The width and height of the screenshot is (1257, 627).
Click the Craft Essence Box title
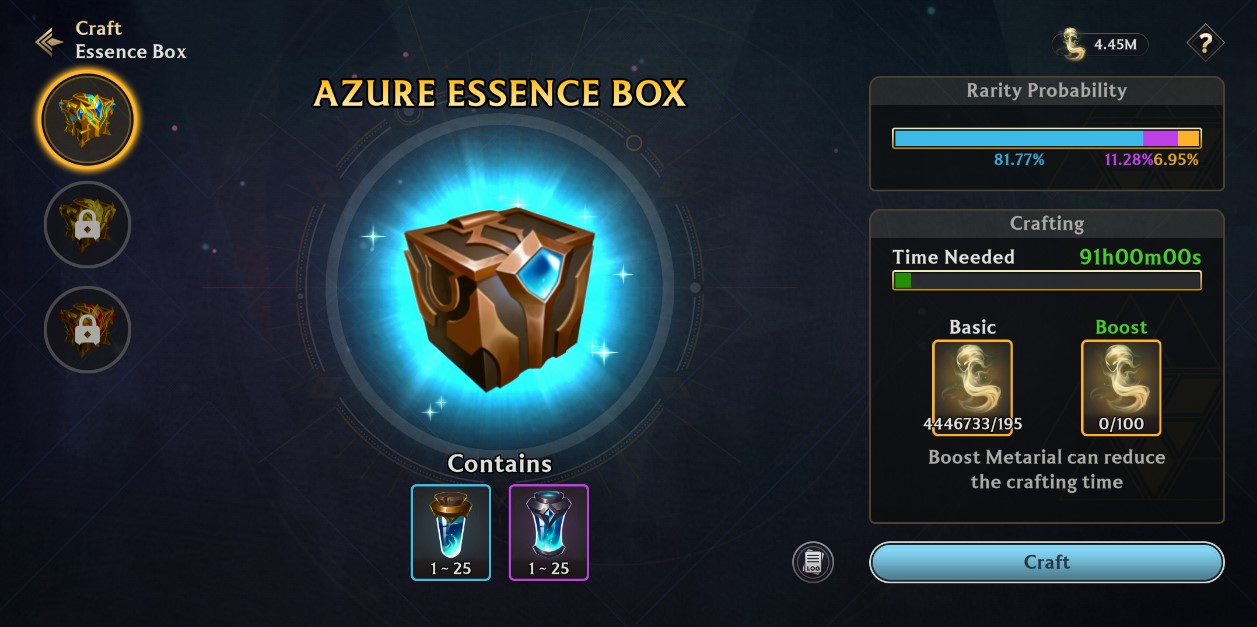pos(131,40)
